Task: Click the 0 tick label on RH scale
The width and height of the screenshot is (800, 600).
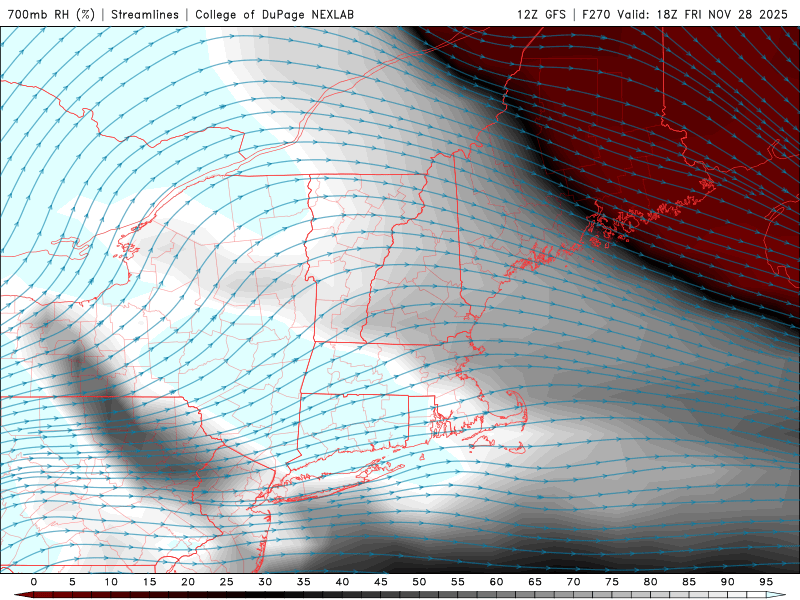Action: (x=34, y=582)
